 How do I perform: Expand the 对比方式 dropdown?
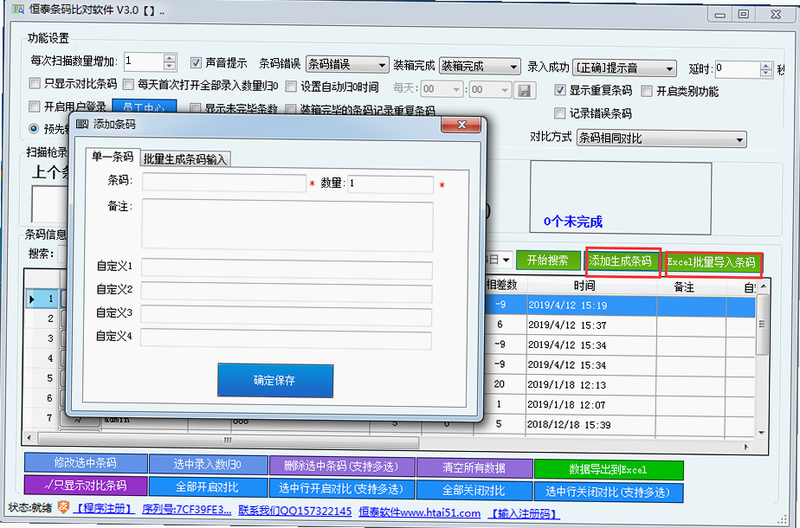click(661, 138)
